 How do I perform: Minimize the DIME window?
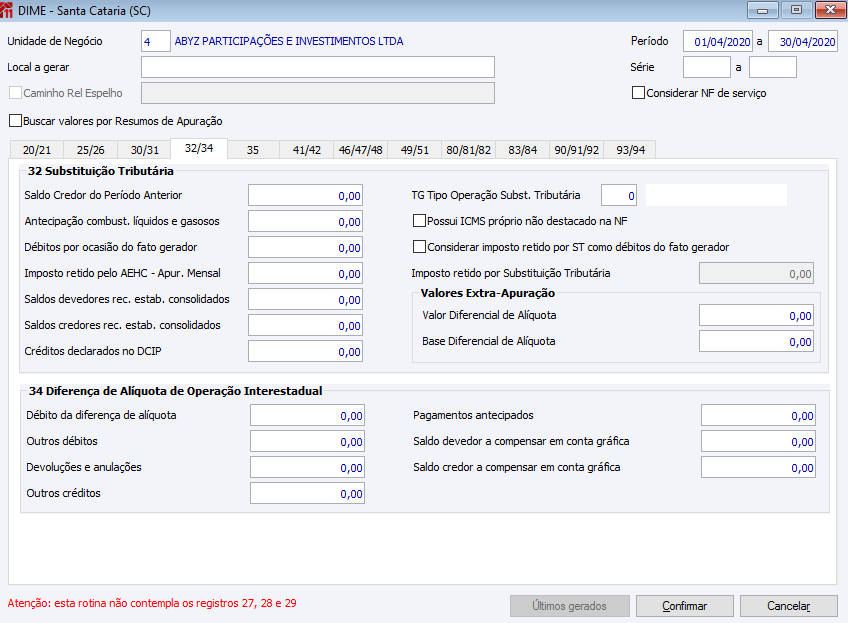pos(763,10)
